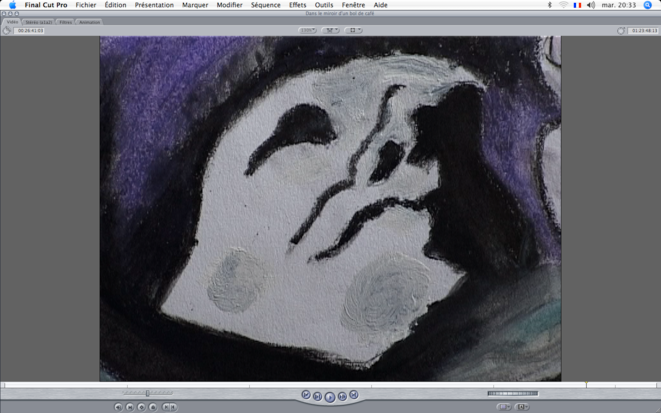Open Spotlight search
The image size is (661, 413).
pos(648,5)
